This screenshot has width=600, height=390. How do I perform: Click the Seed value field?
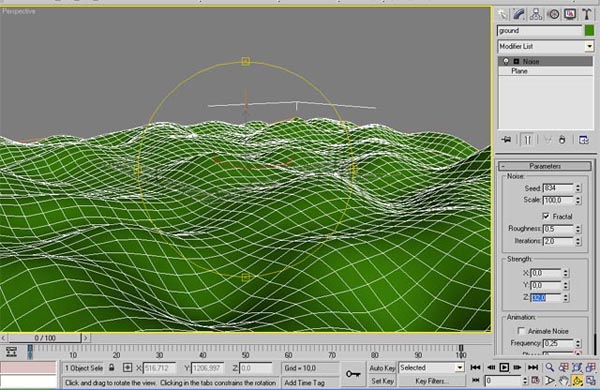(558, 188)
